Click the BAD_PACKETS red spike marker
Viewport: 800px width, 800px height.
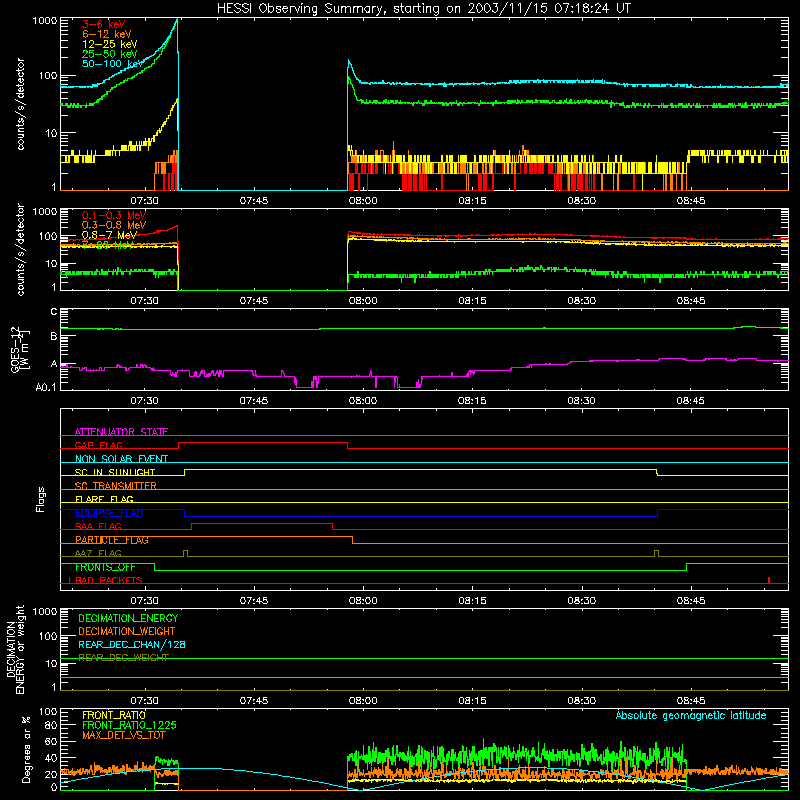[768, 580]
